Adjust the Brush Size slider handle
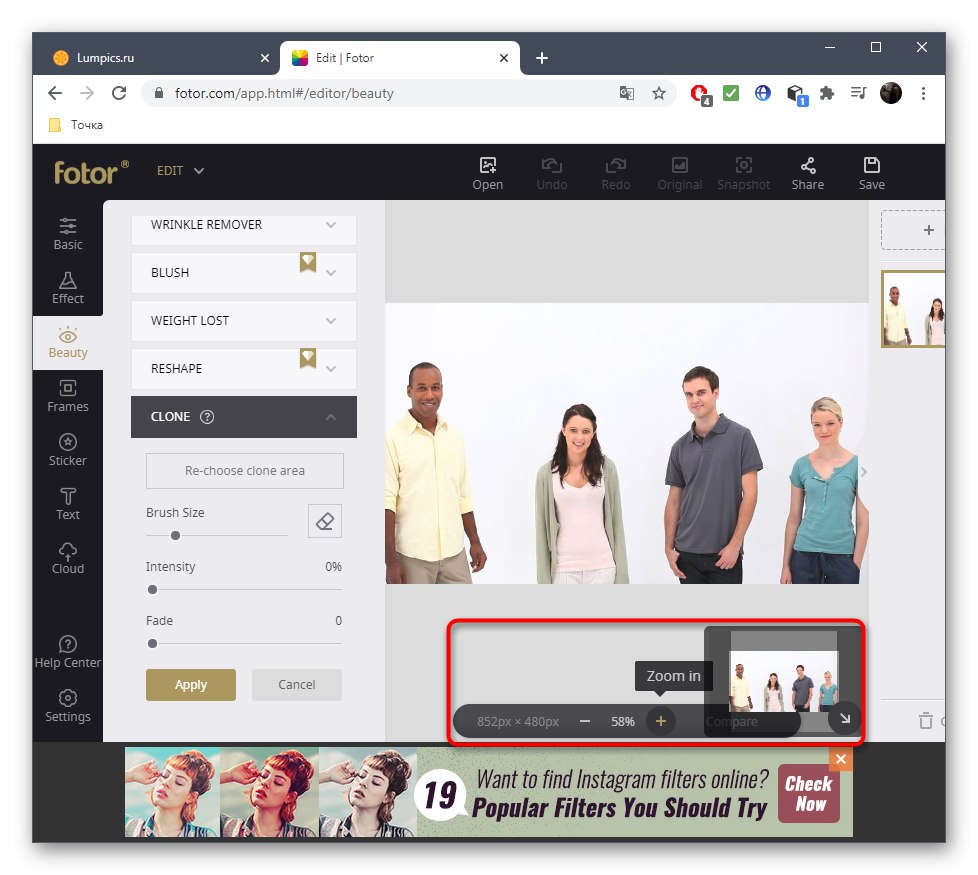The image size is (978, 875). [175, 535]
